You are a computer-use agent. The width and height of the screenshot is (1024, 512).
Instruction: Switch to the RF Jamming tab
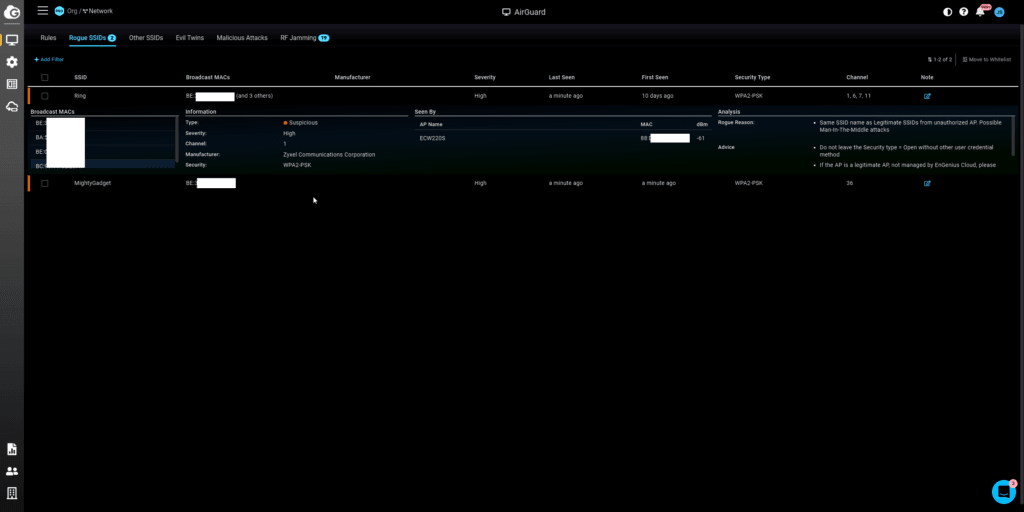pos(298,38)
